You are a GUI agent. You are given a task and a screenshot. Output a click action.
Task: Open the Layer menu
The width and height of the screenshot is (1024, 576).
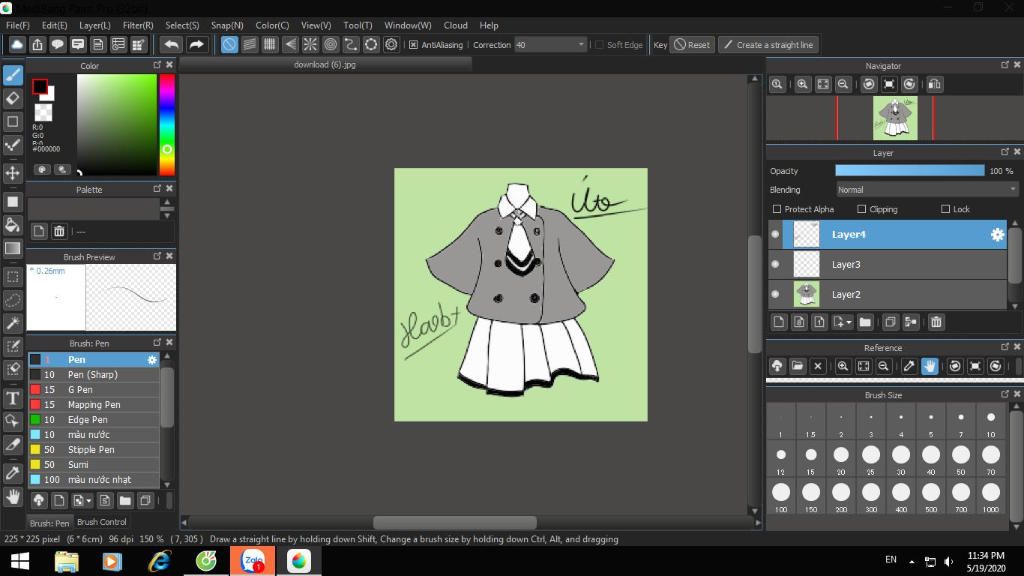[x=95, y=25]
